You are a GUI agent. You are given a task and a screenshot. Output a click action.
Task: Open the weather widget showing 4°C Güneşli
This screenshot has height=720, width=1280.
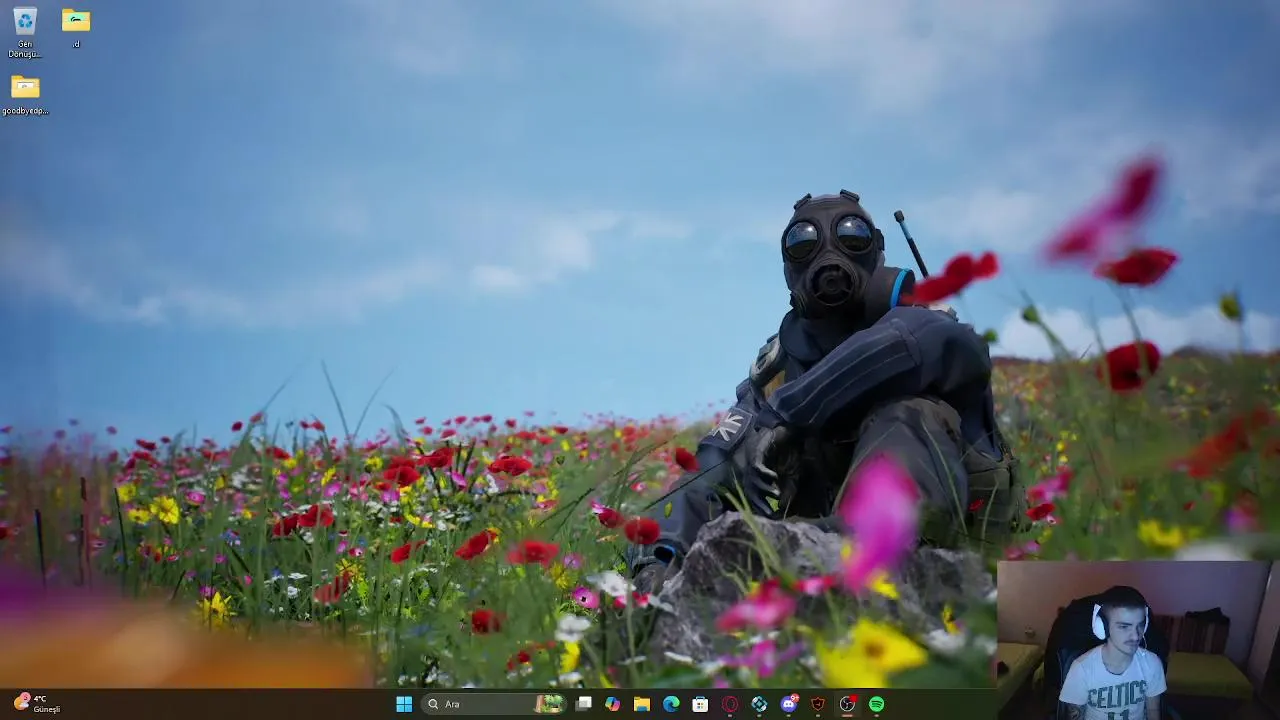(38, 704)
